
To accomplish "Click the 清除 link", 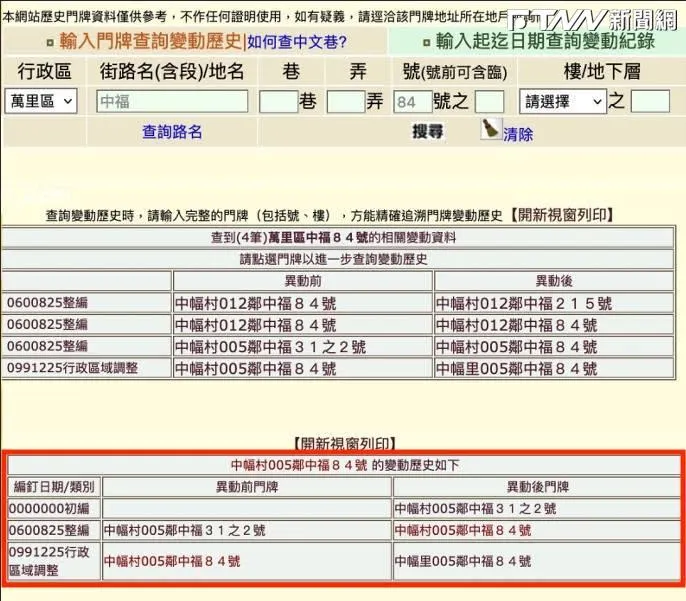I will point(518,134).
